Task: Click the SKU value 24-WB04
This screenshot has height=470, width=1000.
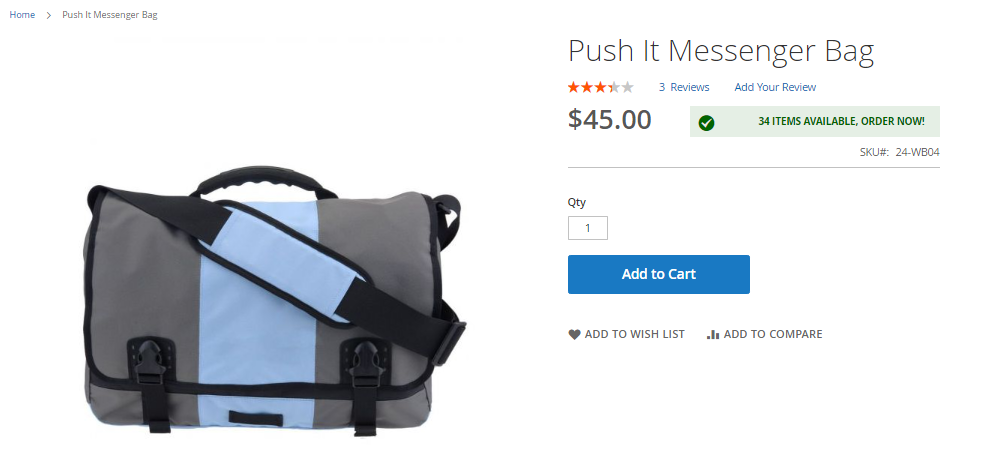Action: point(917,152)
